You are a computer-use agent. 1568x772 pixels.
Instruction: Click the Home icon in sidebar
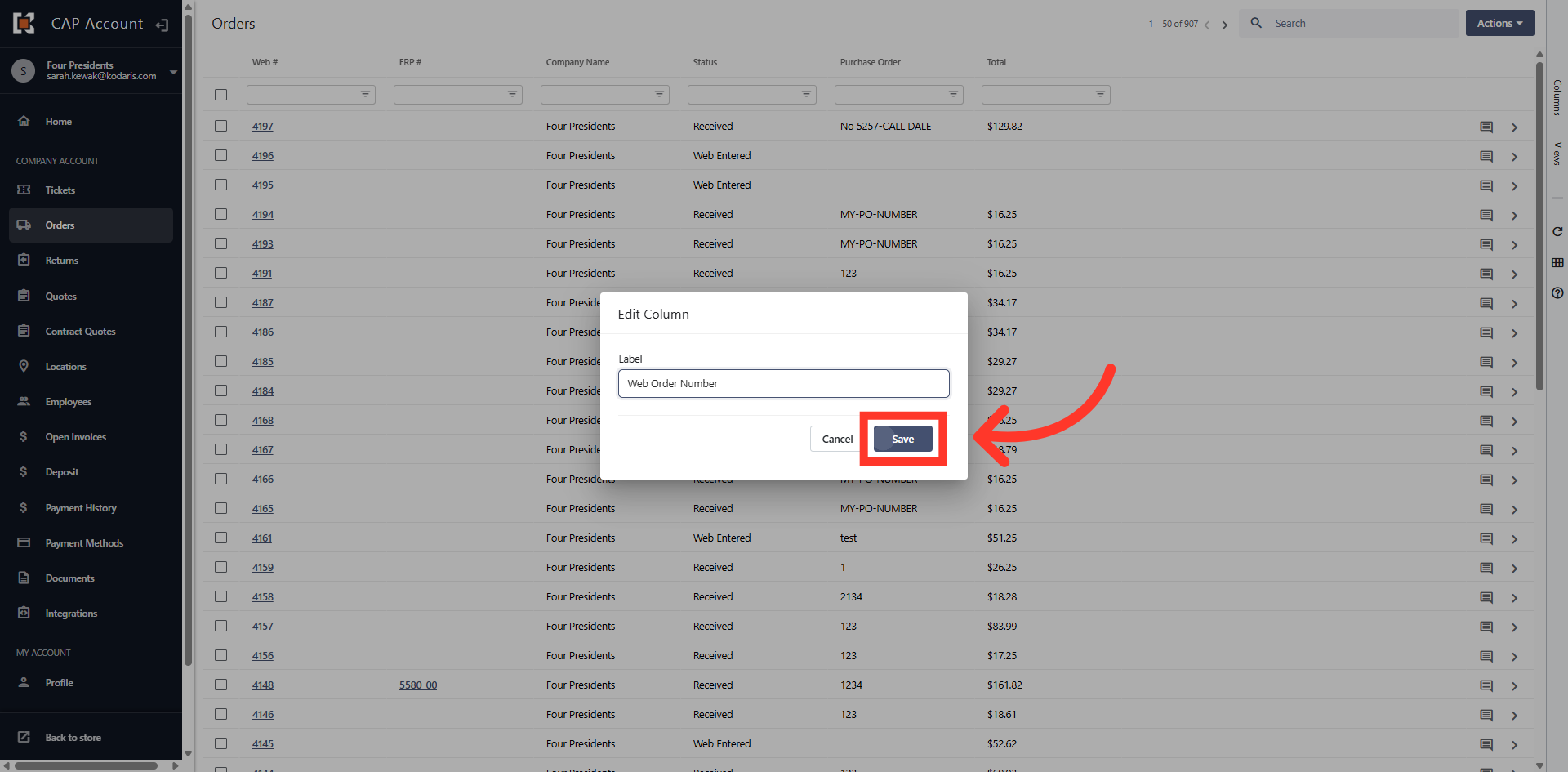[x=24, y=121]
